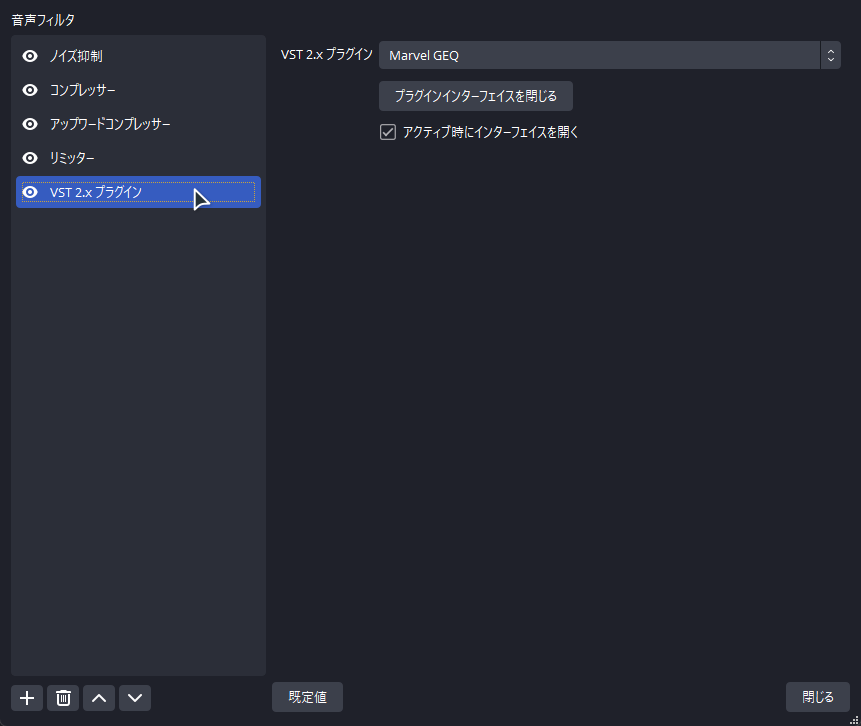Viewport: 861px width, 726px height.
Task: Move filter up with up-arrow icon
Action: [99, 697]
